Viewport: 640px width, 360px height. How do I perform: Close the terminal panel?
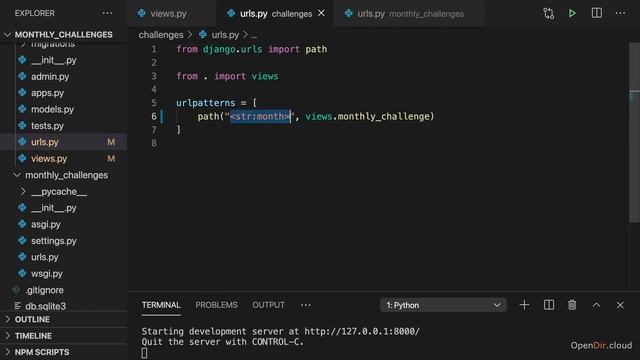[620, 305]
